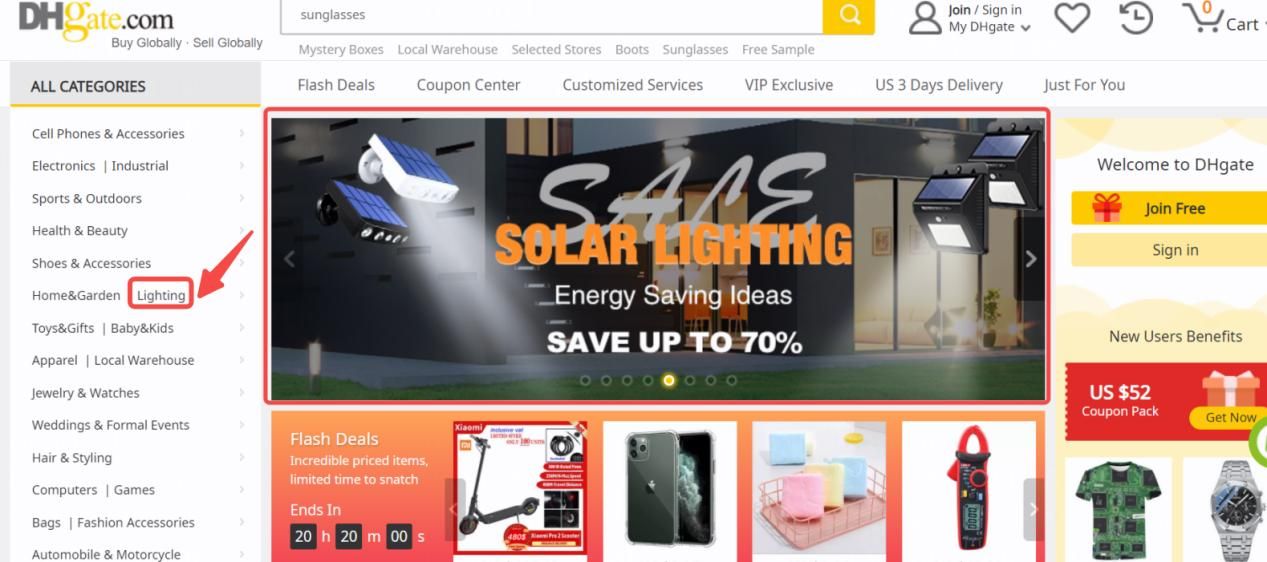
Task: Go to previous banner slide arrow
Action: (x=289, y=259)
